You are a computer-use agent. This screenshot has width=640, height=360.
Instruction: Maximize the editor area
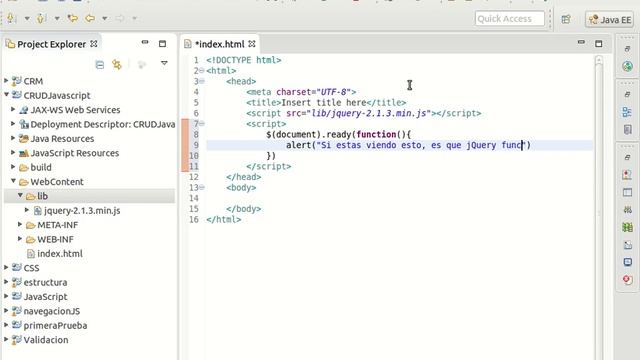599,44
